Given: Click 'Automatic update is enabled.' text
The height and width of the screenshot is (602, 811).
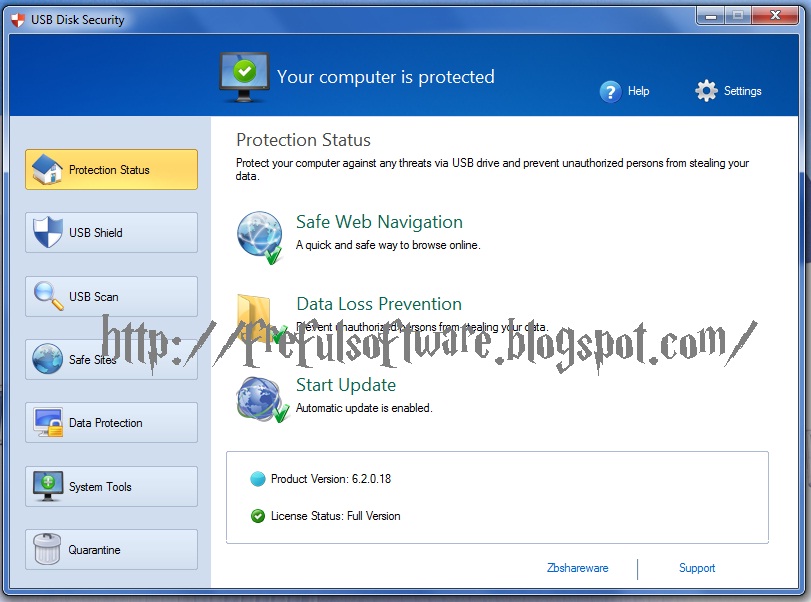Looking at the screenshot, I should point(364,408).
